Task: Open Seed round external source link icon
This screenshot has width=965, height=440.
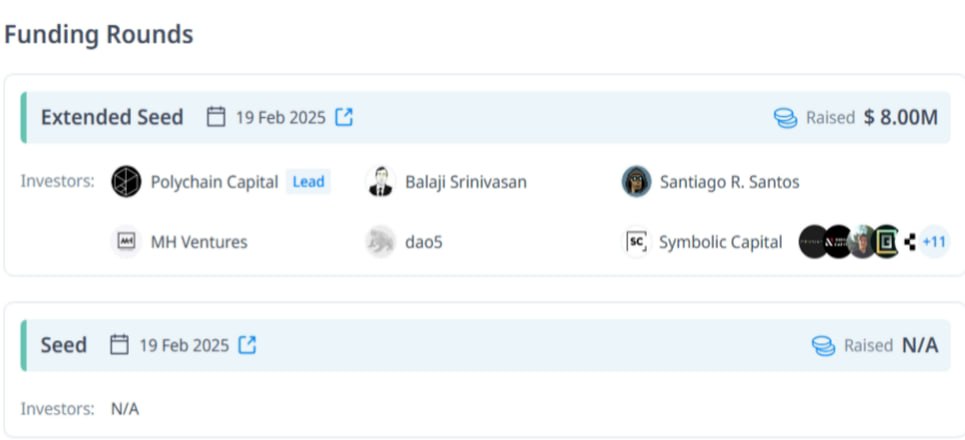Action: [x=247, y=345]
